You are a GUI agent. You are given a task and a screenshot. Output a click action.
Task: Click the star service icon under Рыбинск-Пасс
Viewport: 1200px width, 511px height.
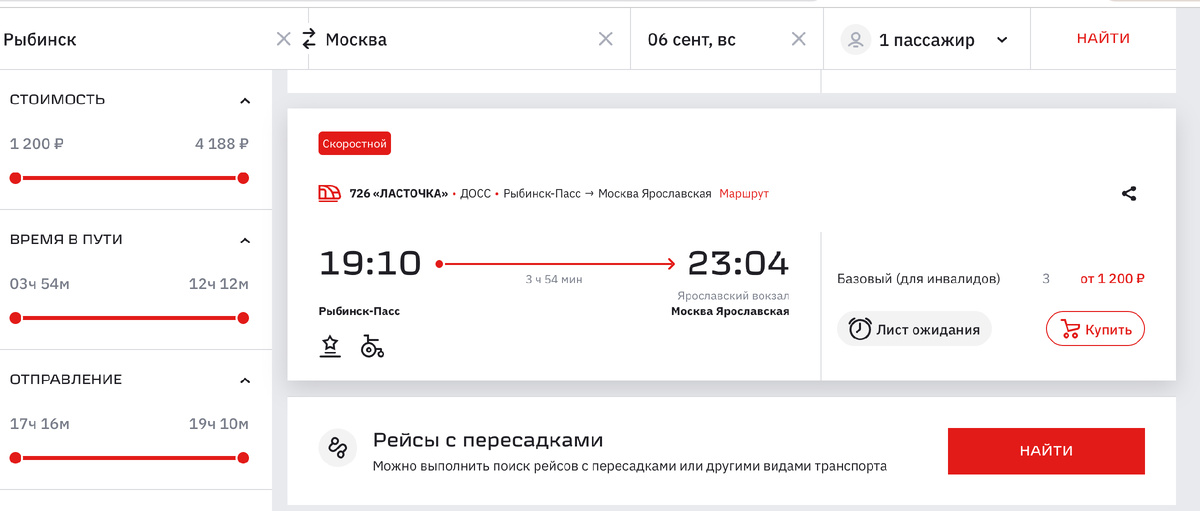[331, 346]
